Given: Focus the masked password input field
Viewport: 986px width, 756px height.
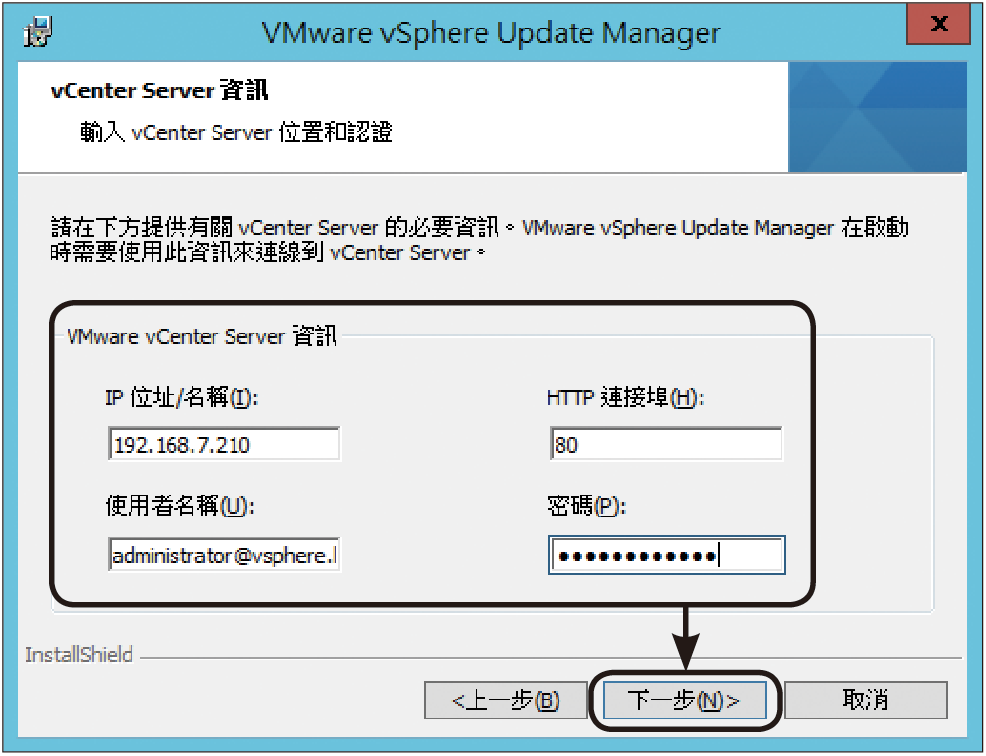Looking at the screenshot, I should pyautogui.click(x=667, y=555).
